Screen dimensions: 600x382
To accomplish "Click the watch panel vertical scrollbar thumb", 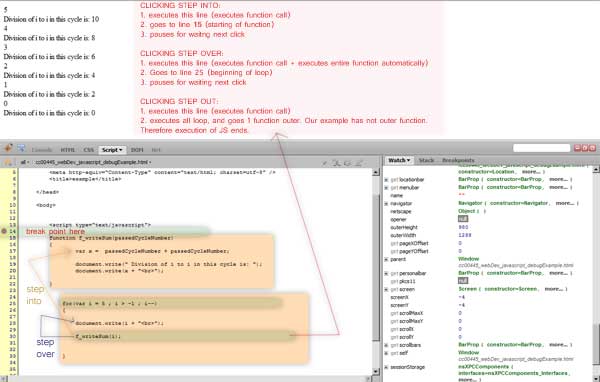I will (x=596, y=344).
